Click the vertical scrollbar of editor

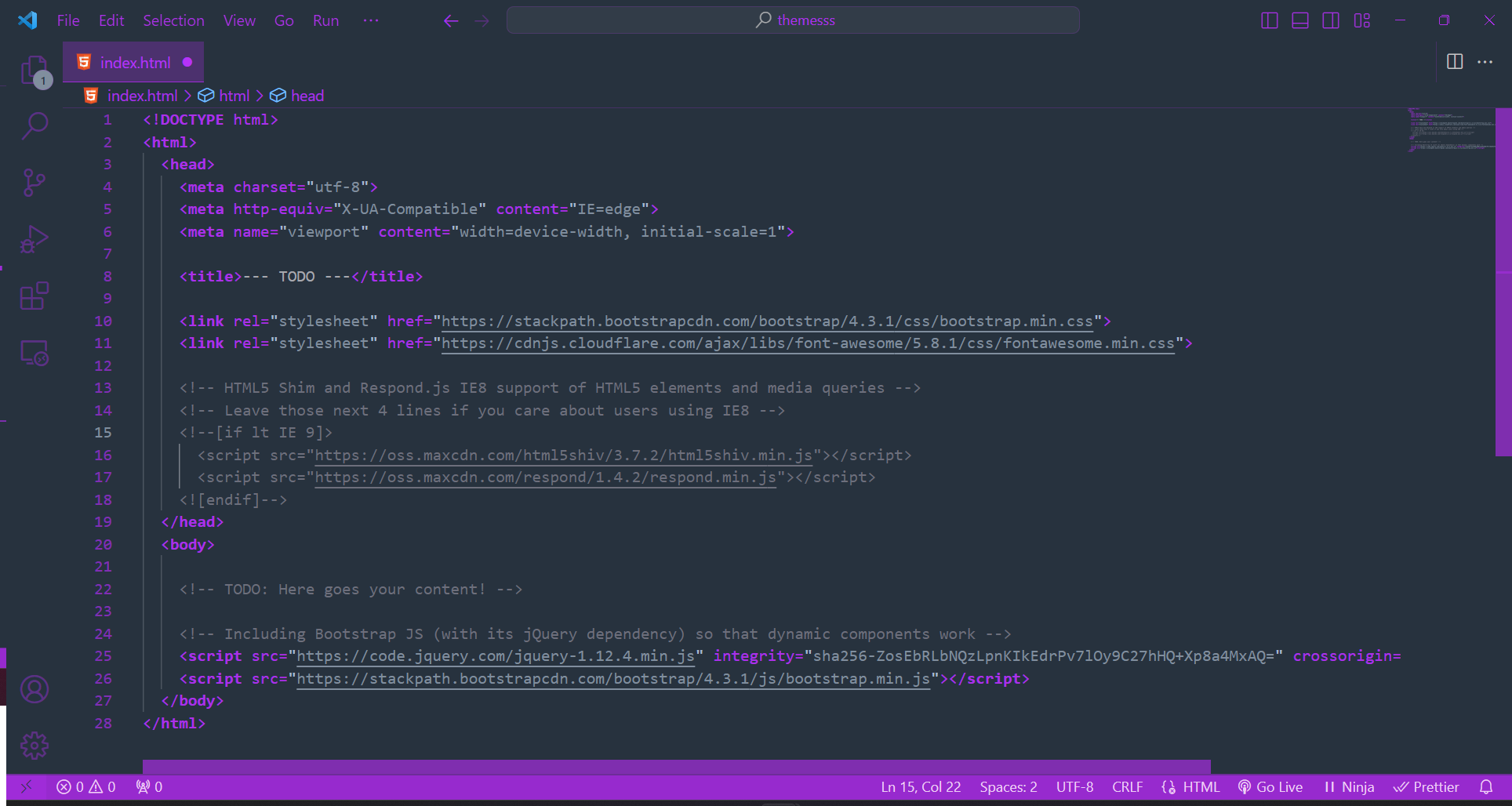(x=1503, y=282)
